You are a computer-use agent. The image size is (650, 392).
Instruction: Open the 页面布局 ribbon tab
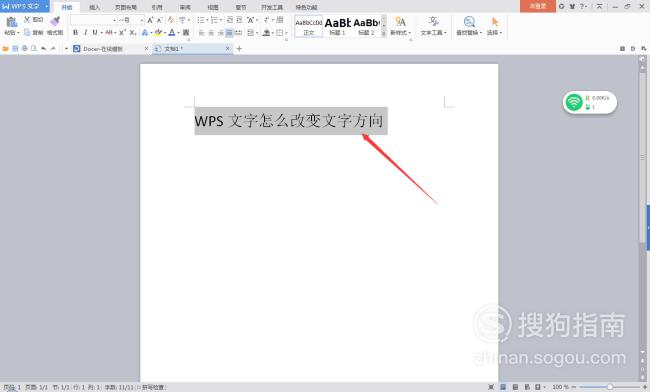tap(126, 7)
